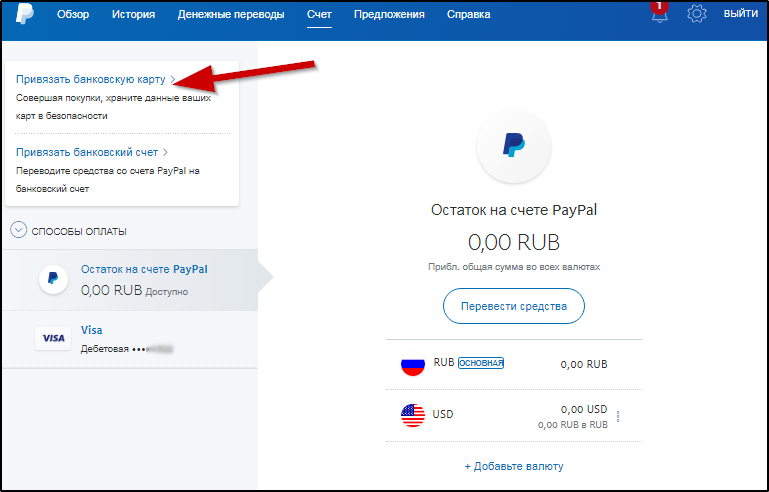Click the Привязать банковскую карту link
The image size is (769, 492).
coord(91,79)
